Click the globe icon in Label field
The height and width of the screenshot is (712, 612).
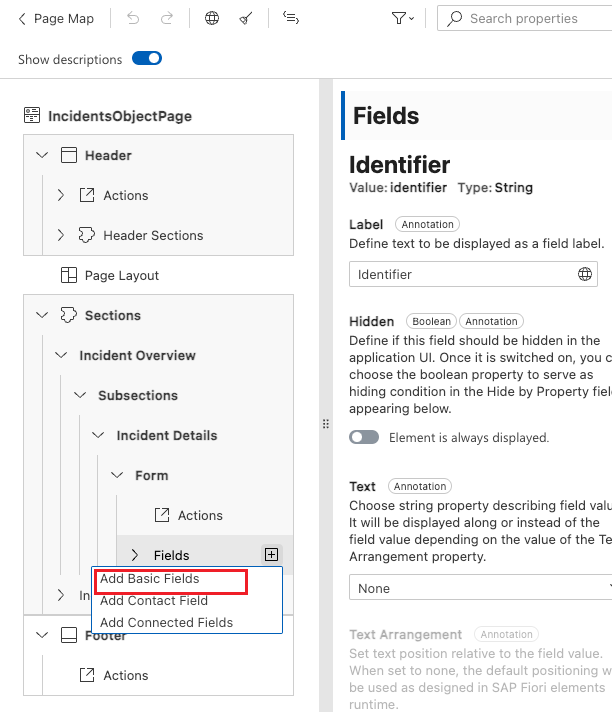tap(585, 274)
